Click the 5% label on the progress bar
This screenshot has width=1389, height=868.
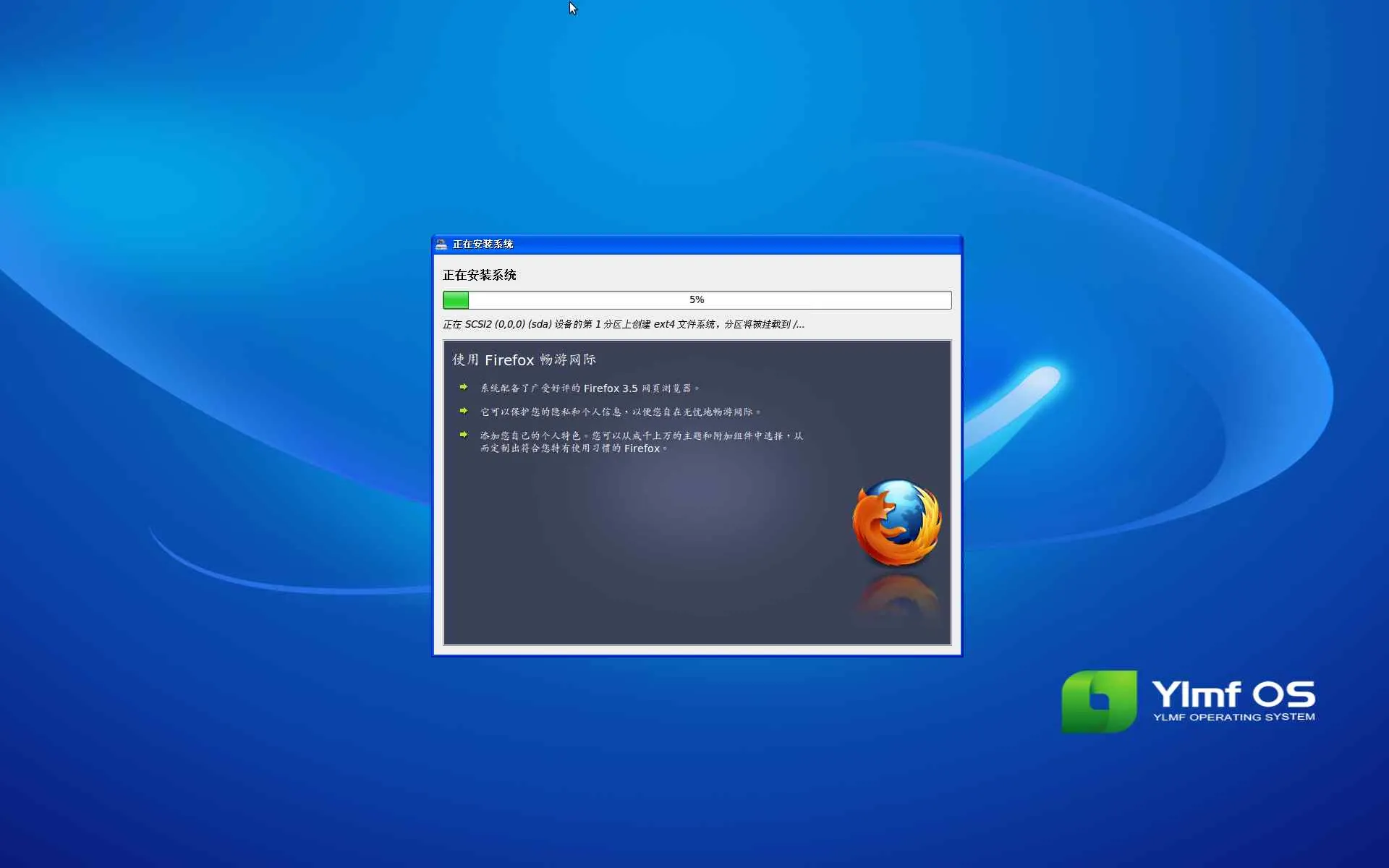(696, 299)
